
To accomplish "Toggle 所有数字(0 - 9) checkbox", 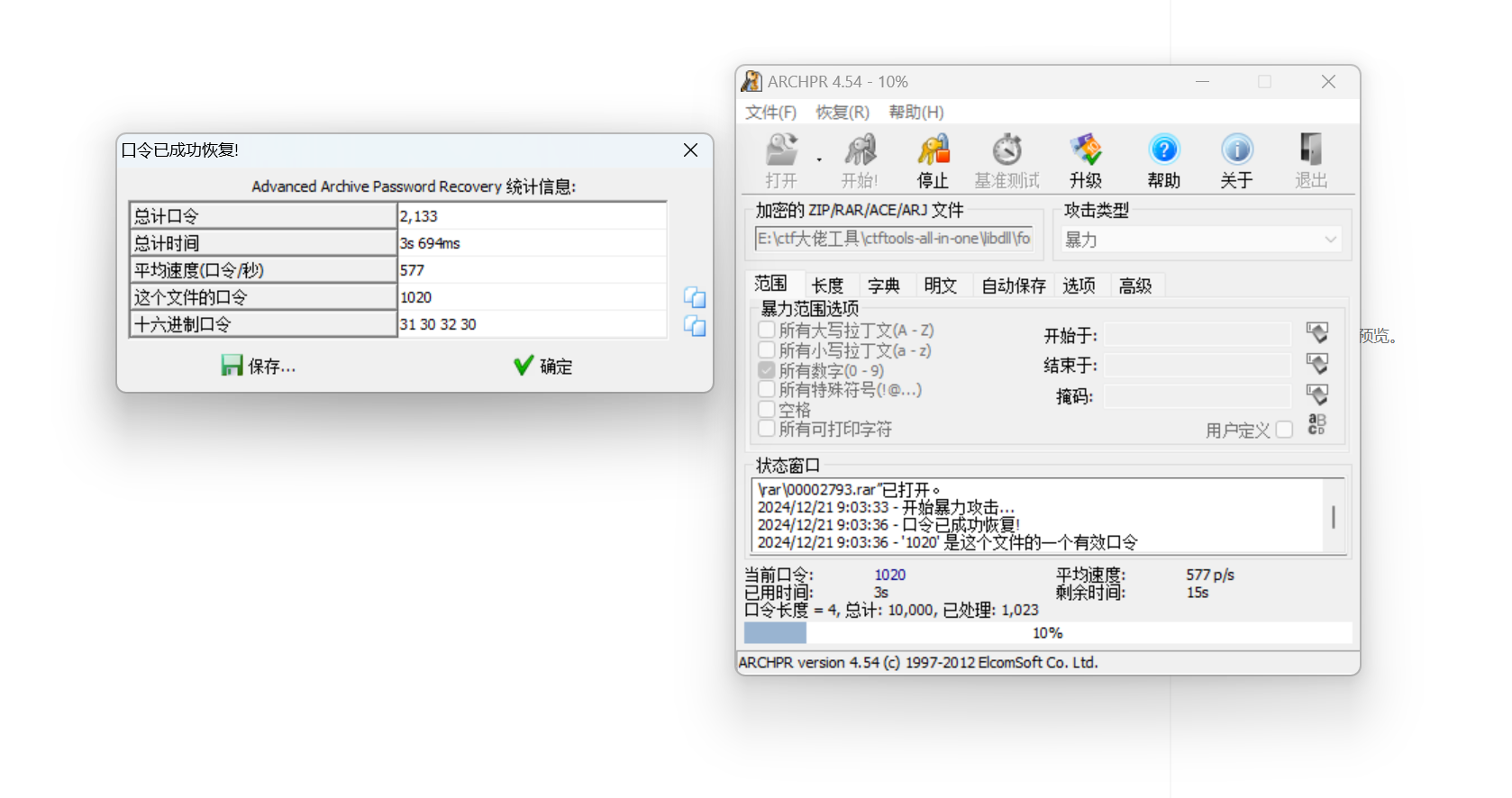I will coord(767,370).
